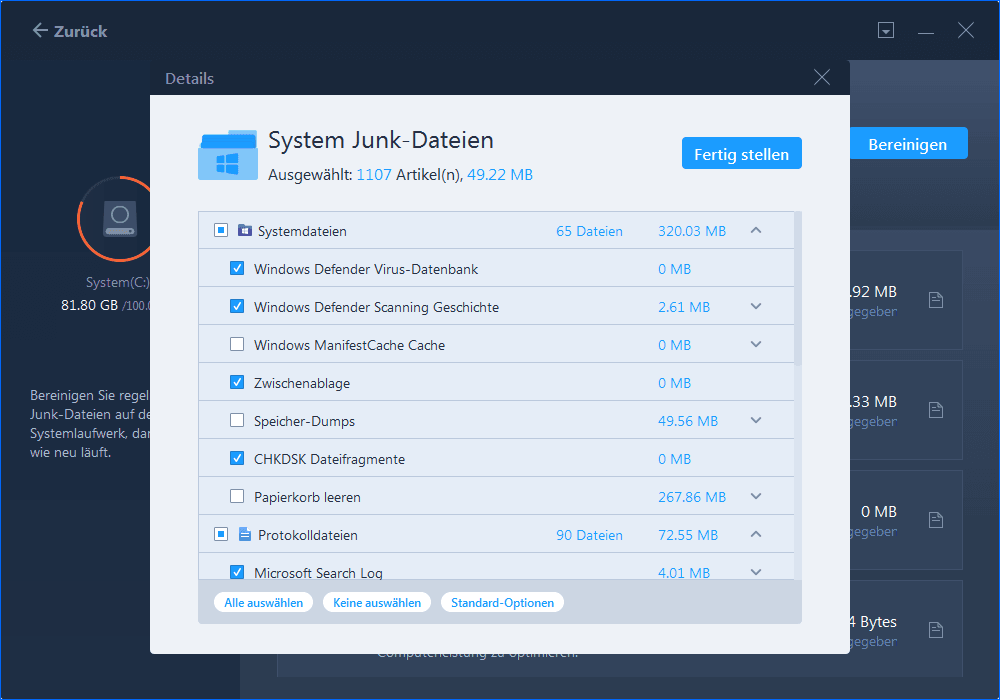Click the CHKDSK Dateifragmente label

[329, 459]
